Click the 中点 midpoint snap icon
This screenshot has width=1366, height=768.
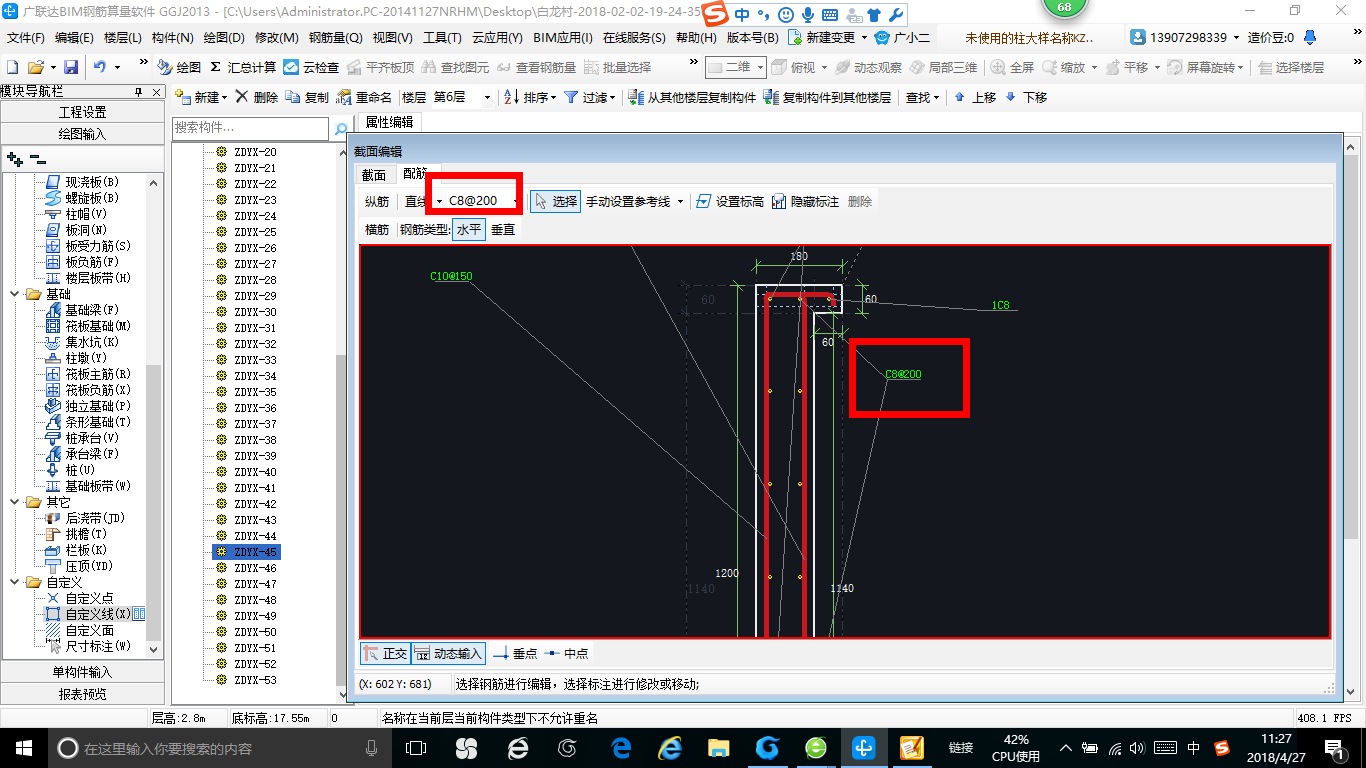(x=552, y=653)
